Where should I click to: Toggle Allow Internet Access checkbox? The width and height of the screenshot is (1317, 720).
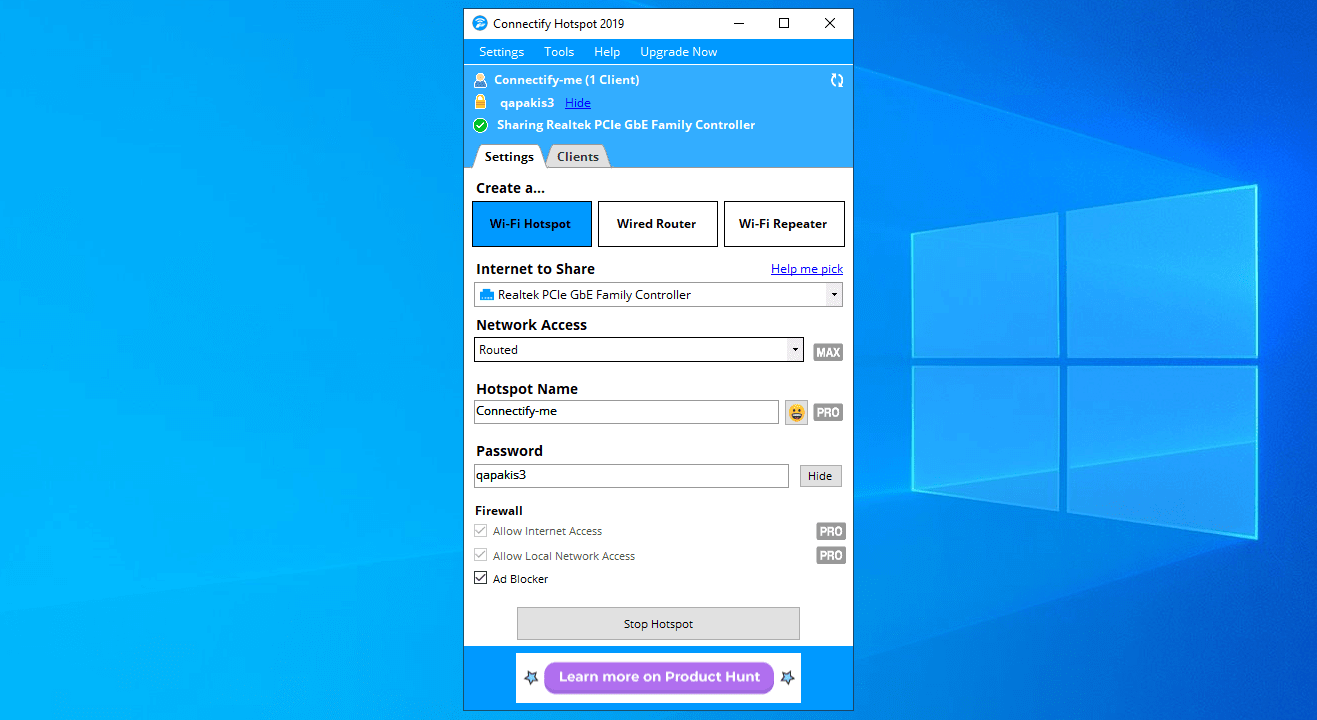click(481, 531)
